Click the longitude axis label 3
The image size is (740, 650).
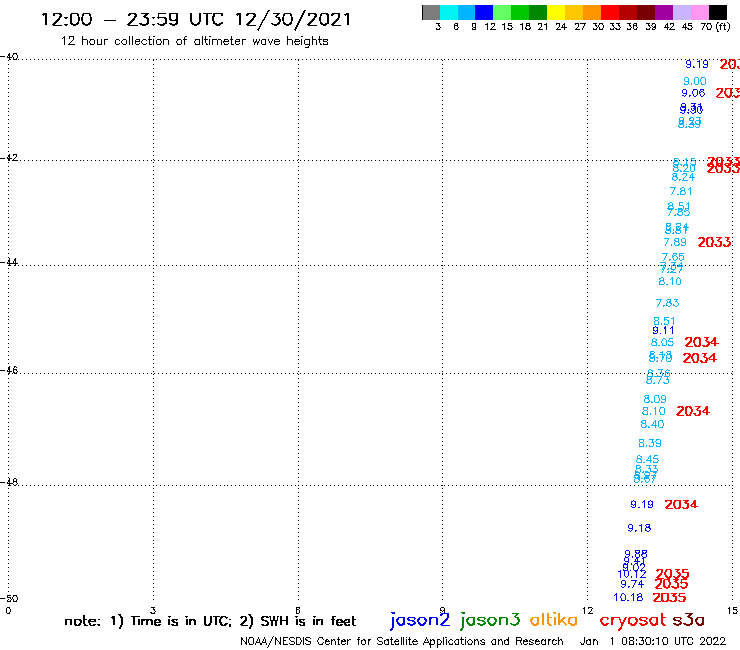click(x=153, y=610)
